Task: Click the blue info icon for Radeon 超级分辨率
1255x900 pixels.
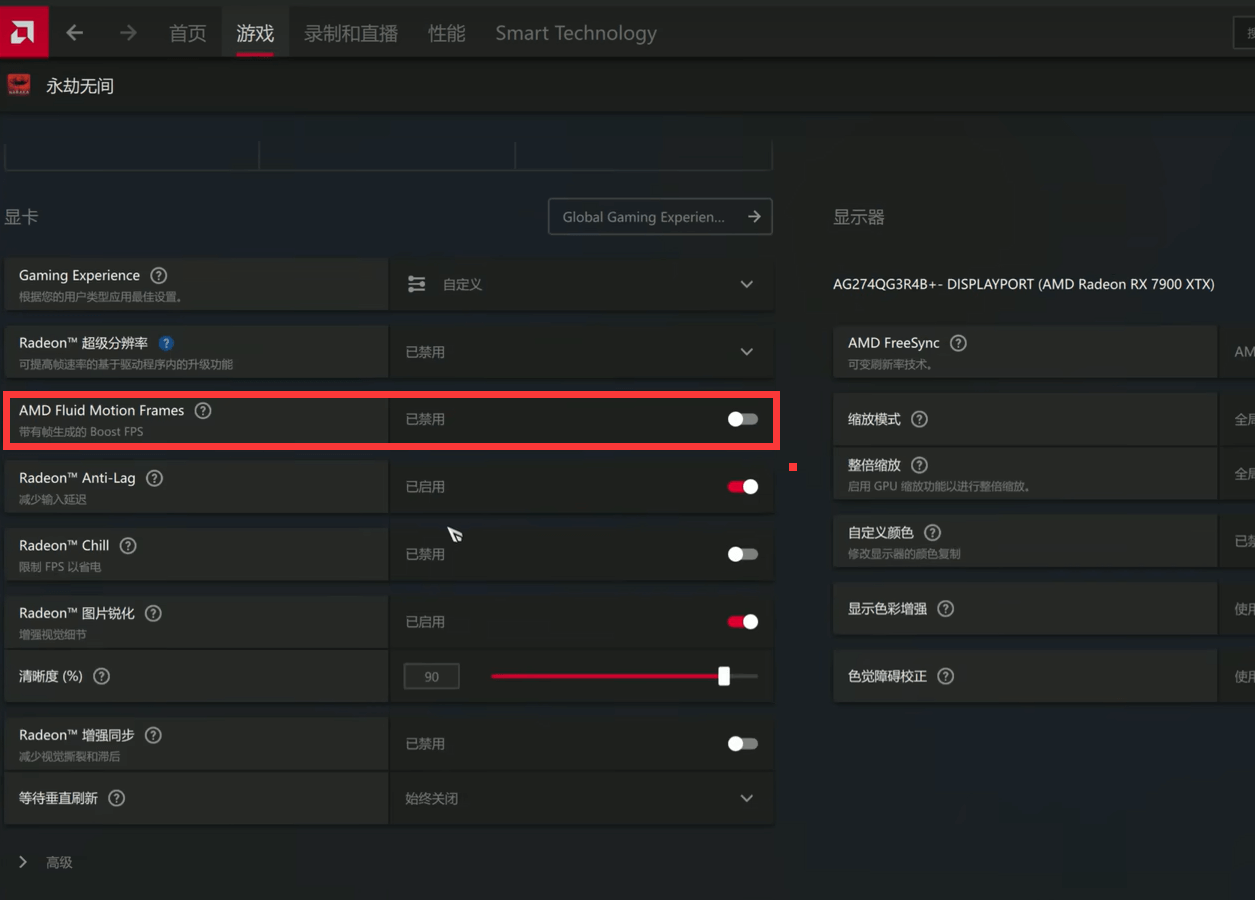Action: (x=167, y=343)
